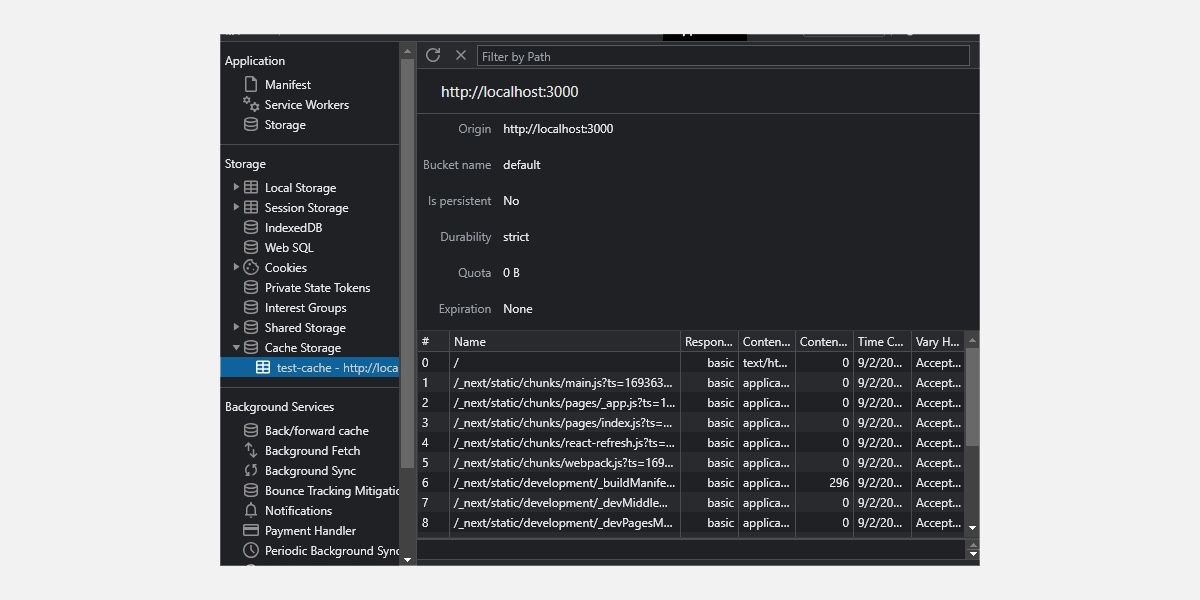Expand the Session Storage tree node
This screenshot has width=1200, height=600.
click(236, 208)
